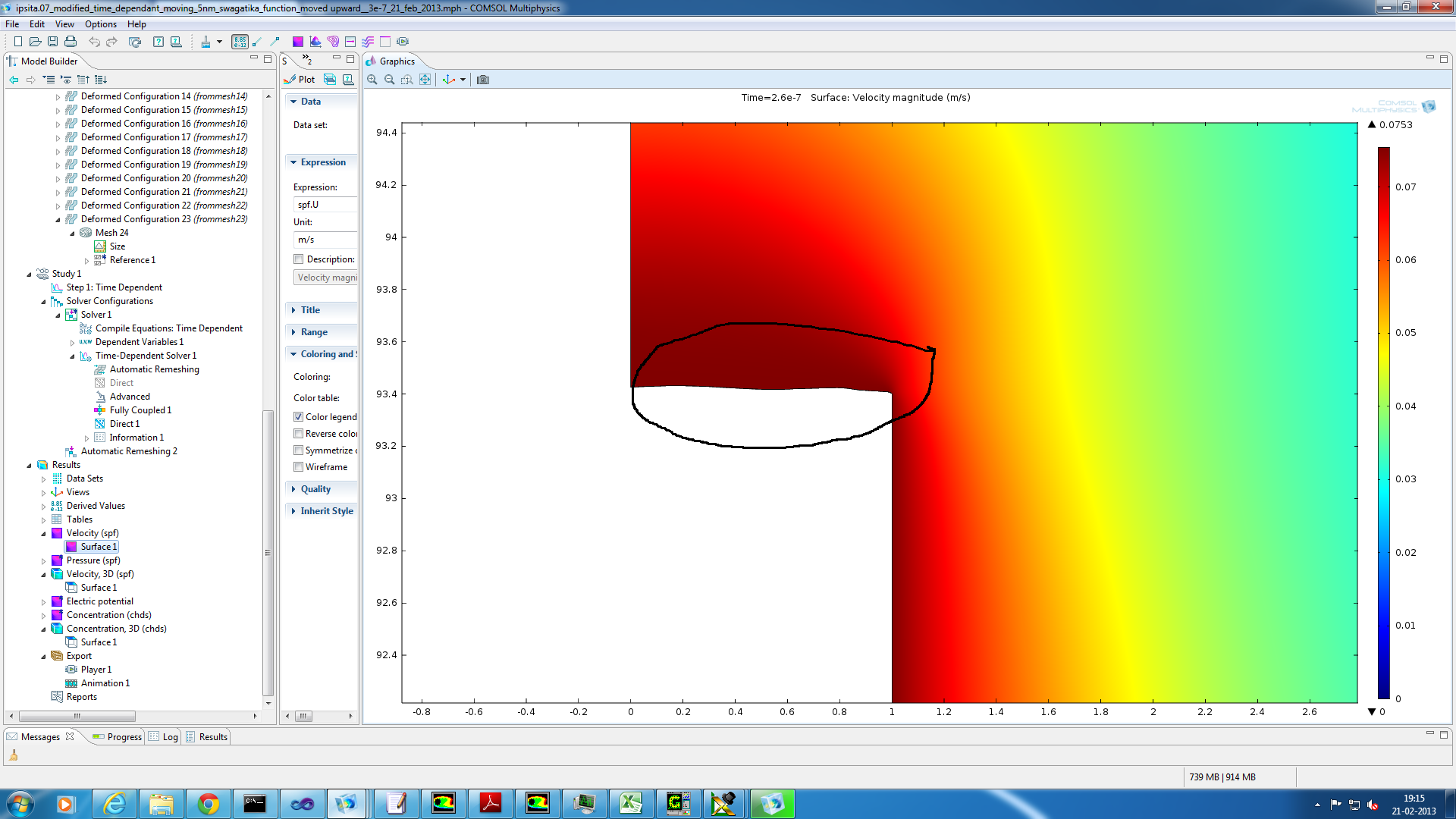Take an image snapshot with the camera icon
1456x819 pixels.
[x=483, y=80]
